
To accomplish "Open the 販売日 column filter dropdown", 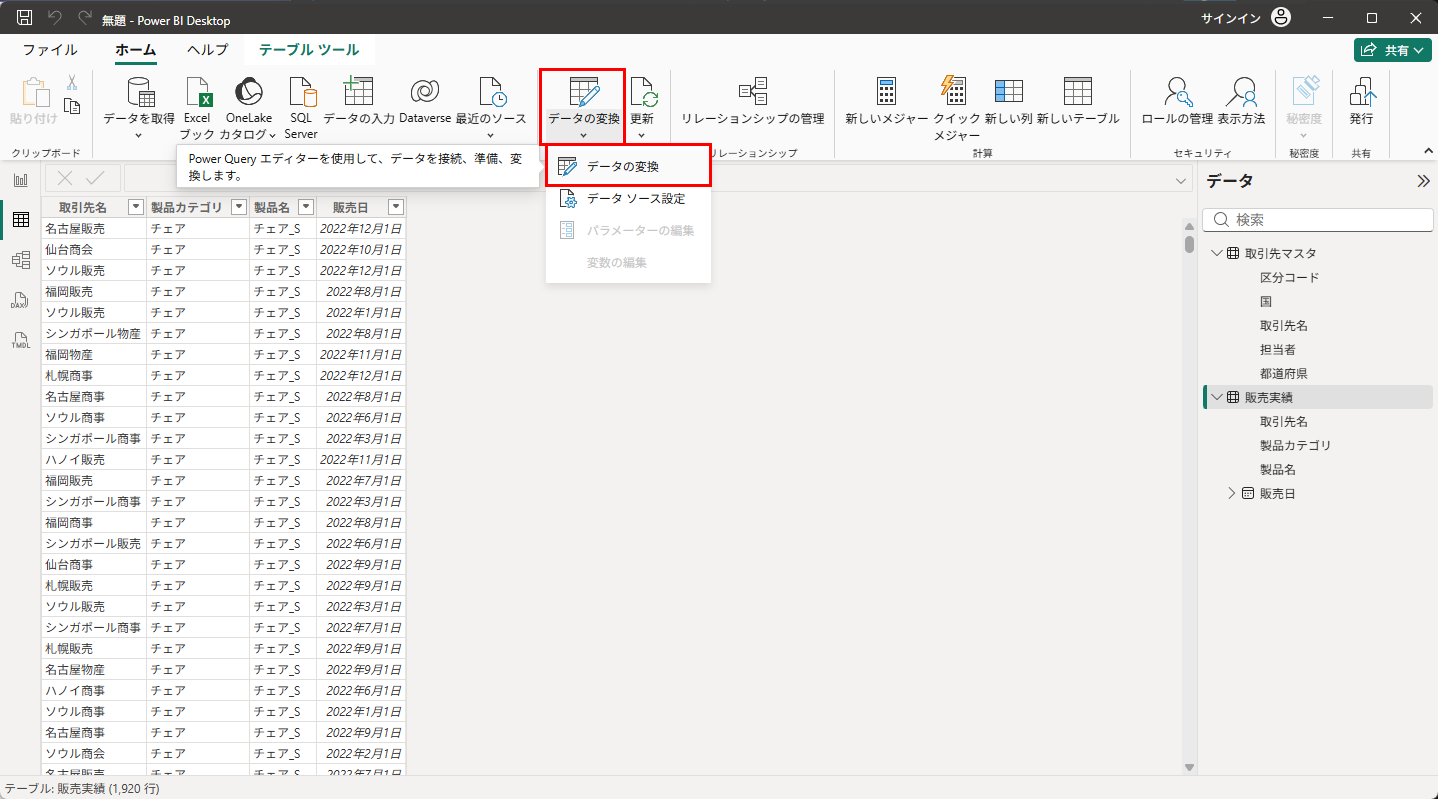I will (x=396, y=207).
